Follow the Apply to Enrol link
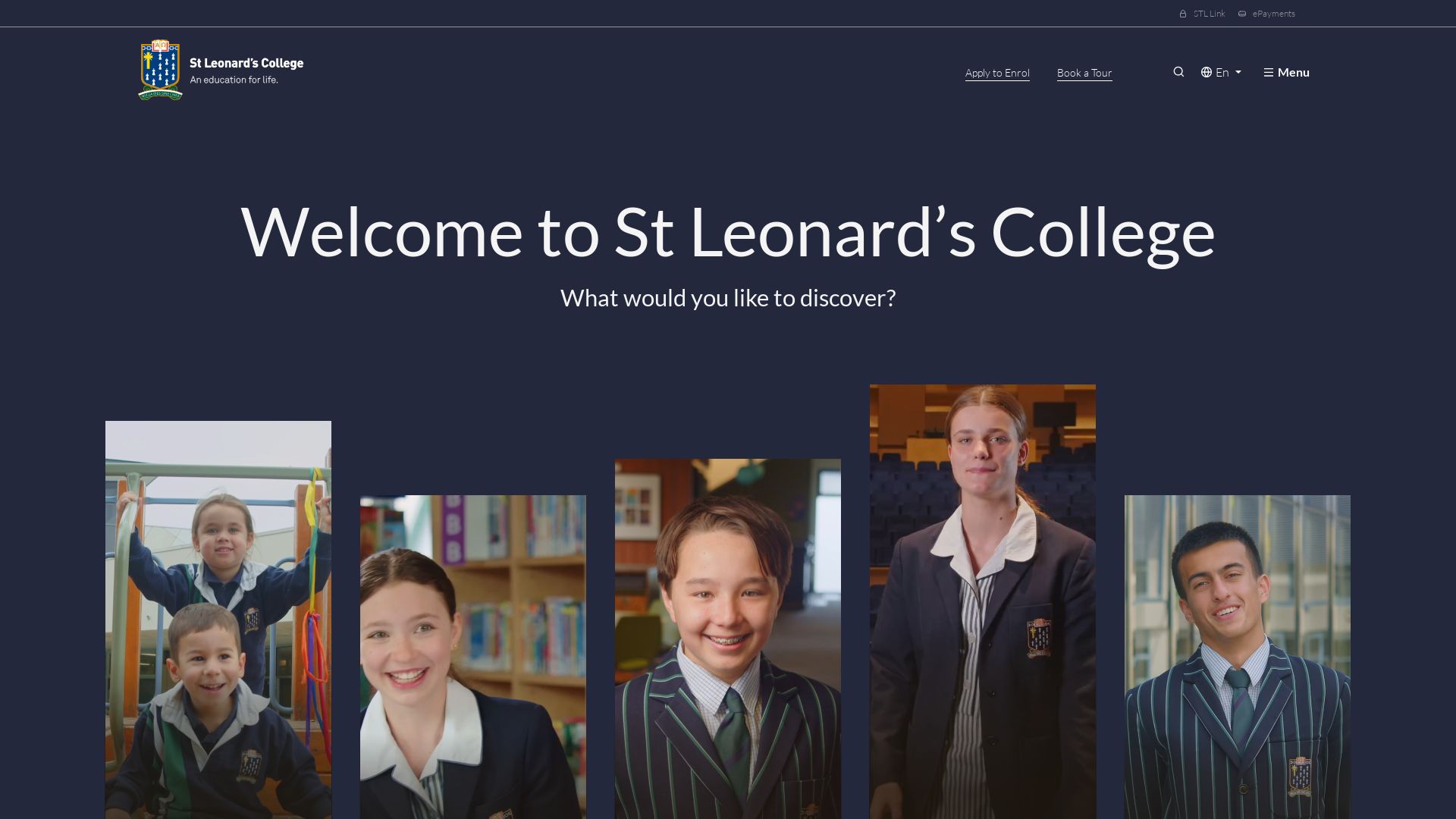The height and width of the screenshot is (819, 1456). (997, 73)
